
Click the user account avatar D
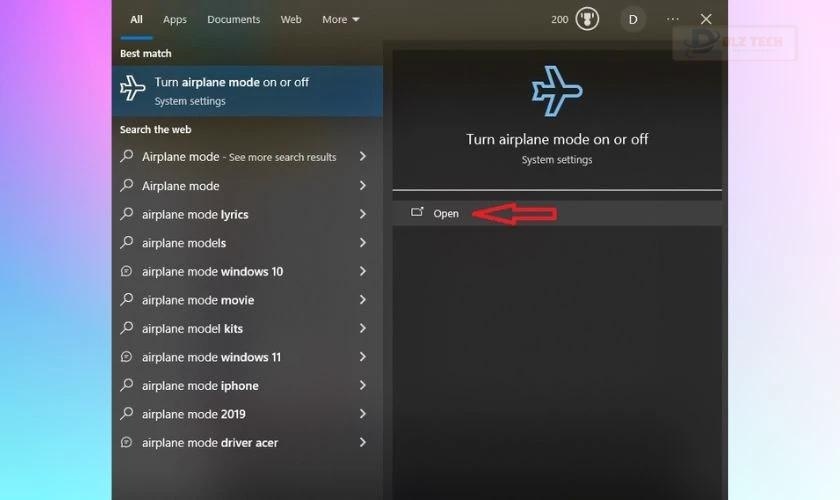point(632,19)
